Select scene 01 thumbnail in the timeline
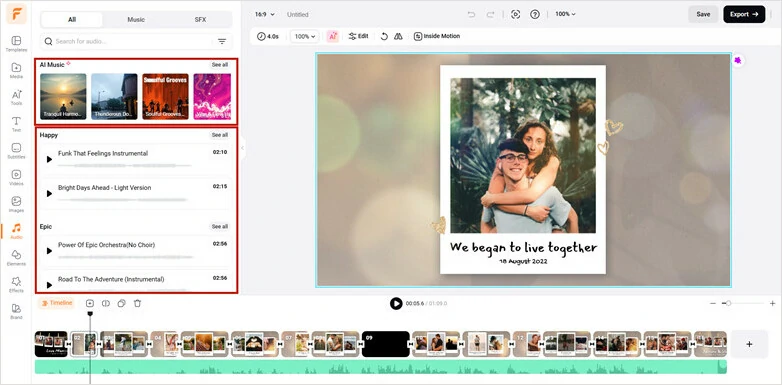Image resolution: width=782 pixels, height=385 pixels. coord(51,344)
